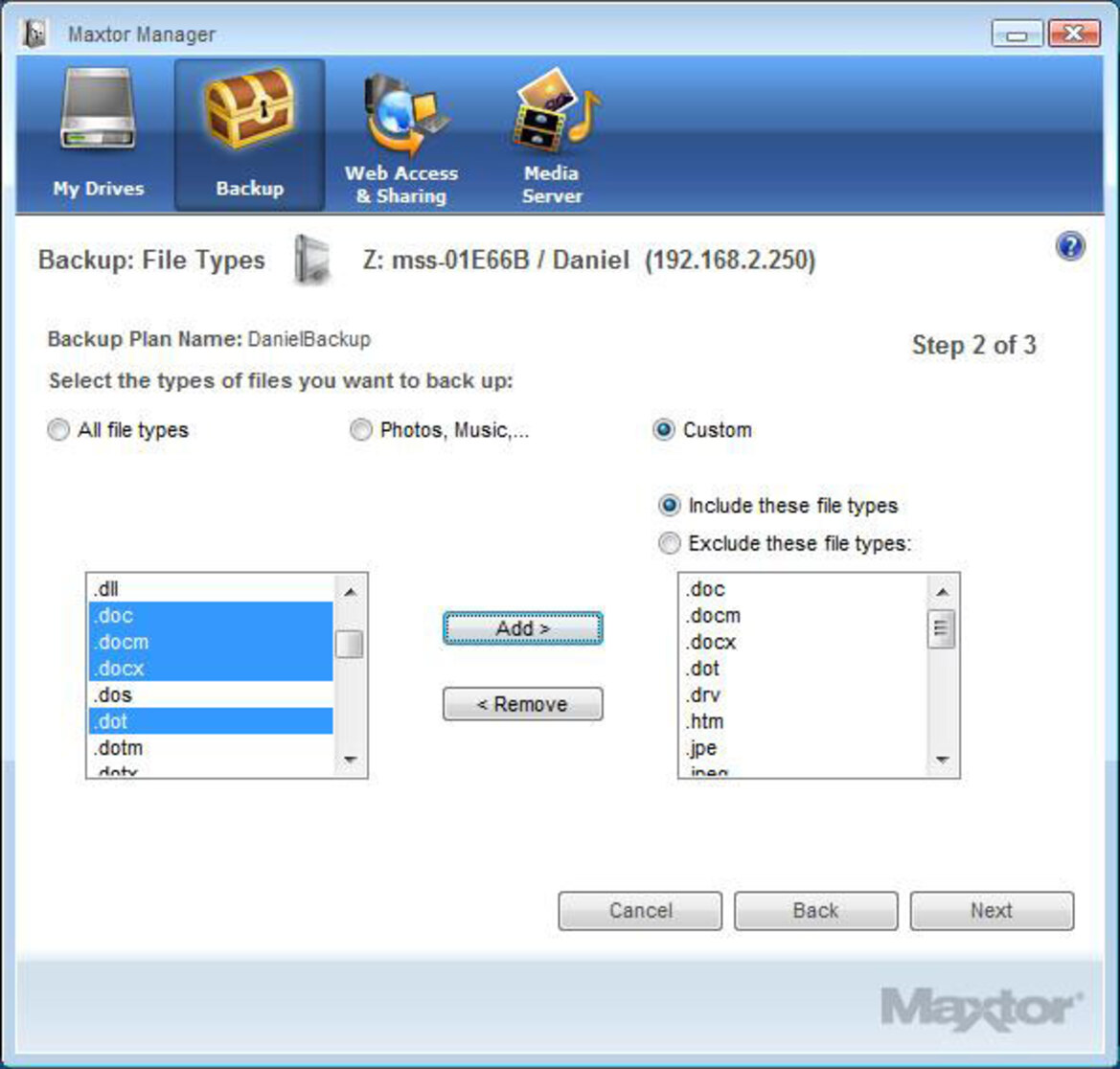Screen dimensions: 1120x1069
Task: Select .dll in the left list
Action: pyautogui.click(x=211, y=589)
